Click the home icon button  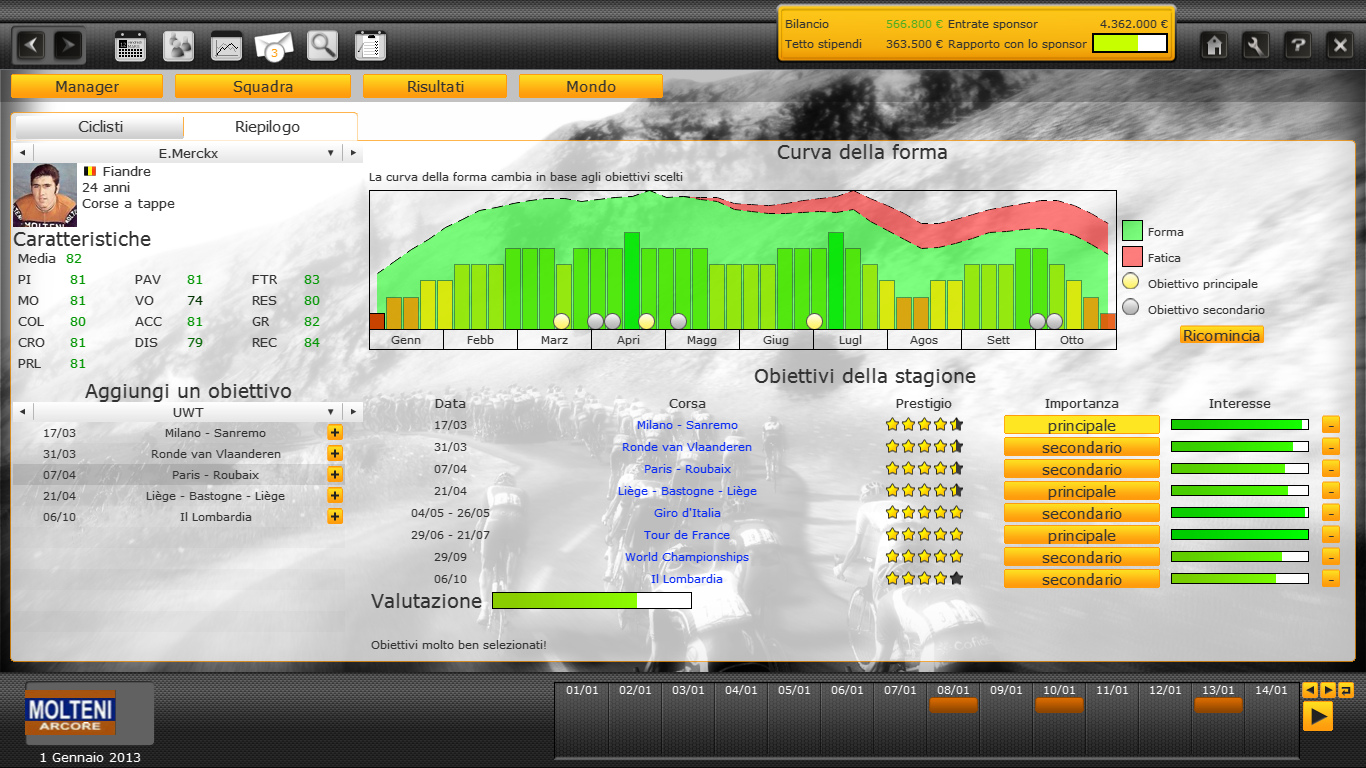click(x=1215, y=45)
